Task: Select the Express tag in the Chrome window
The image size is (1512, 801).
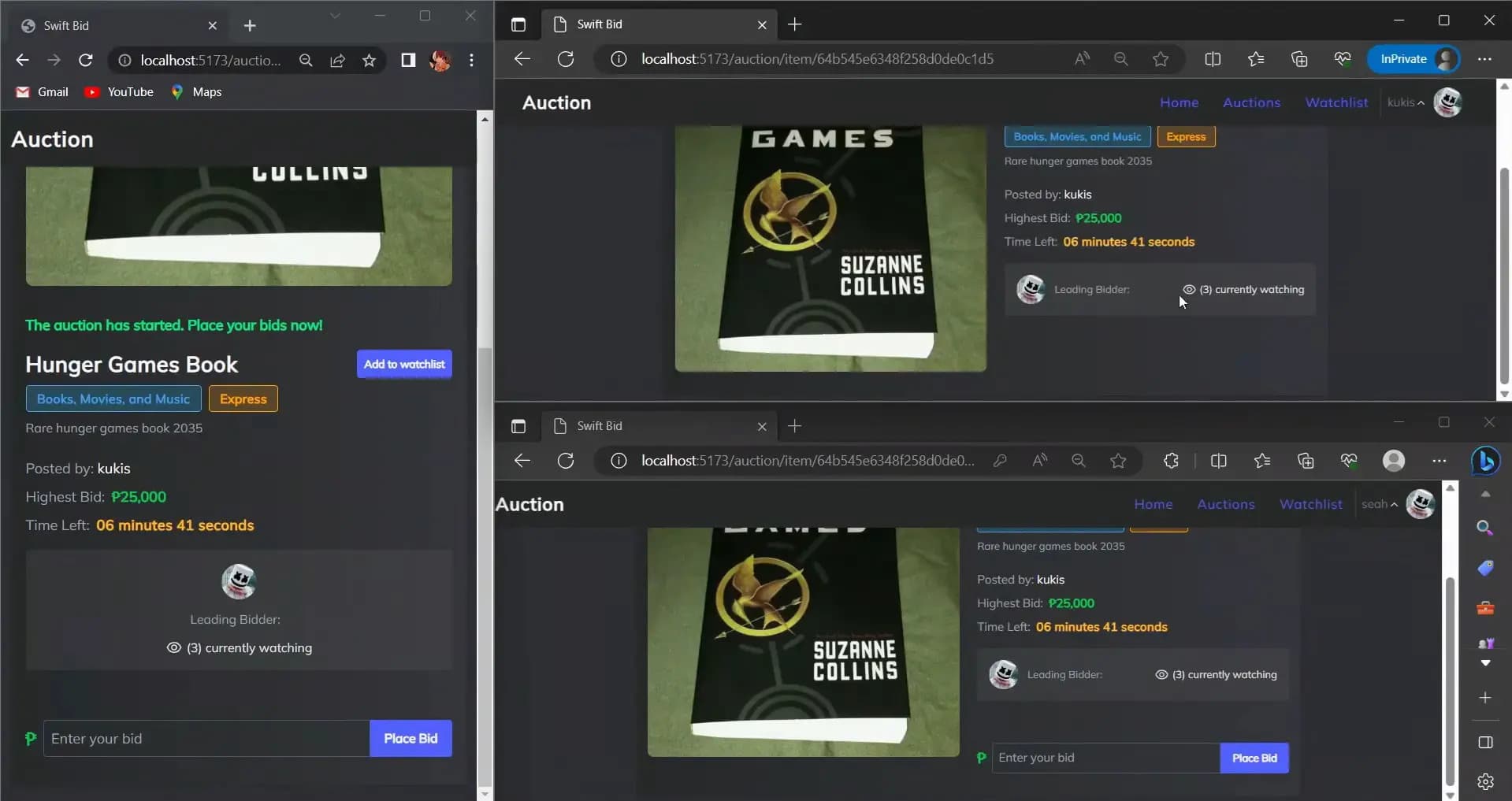Action: (243, 399)
